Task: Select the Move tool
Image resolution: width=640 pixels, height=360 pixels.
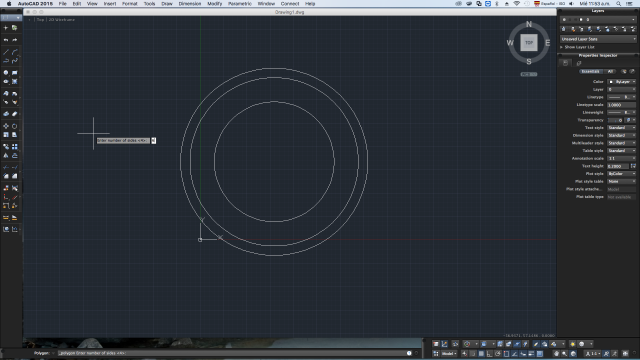Action: (6, 126)
